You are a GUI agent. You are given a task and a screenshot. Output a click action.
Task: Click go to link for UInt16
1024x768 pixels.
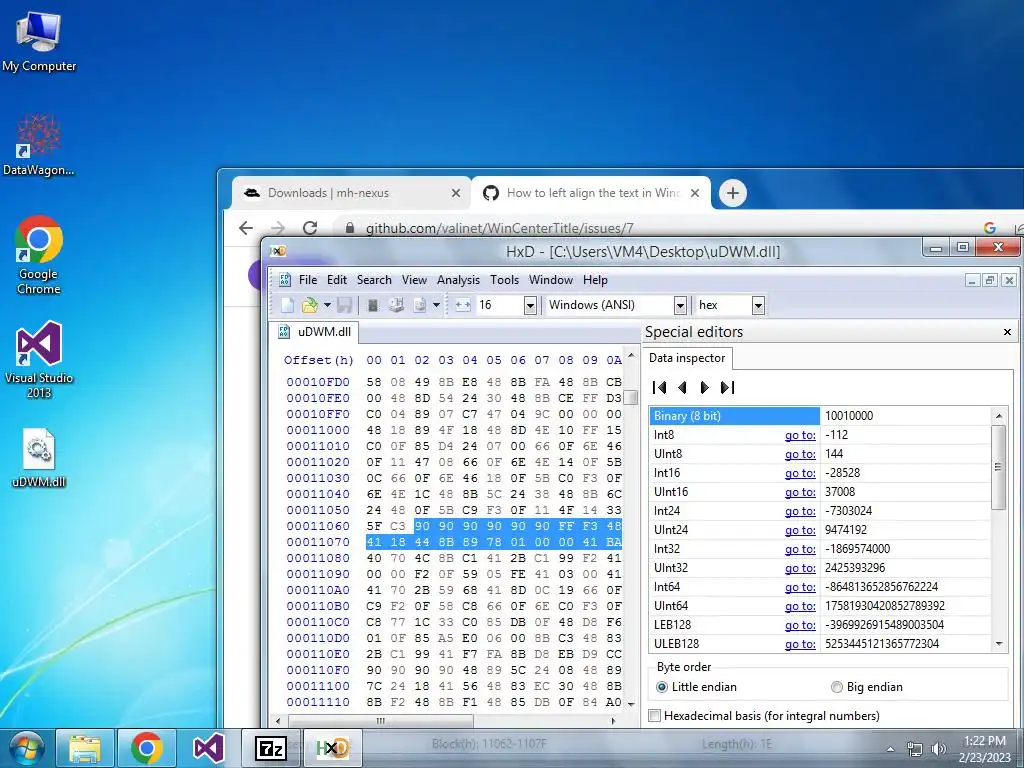(x=800, y=492)
